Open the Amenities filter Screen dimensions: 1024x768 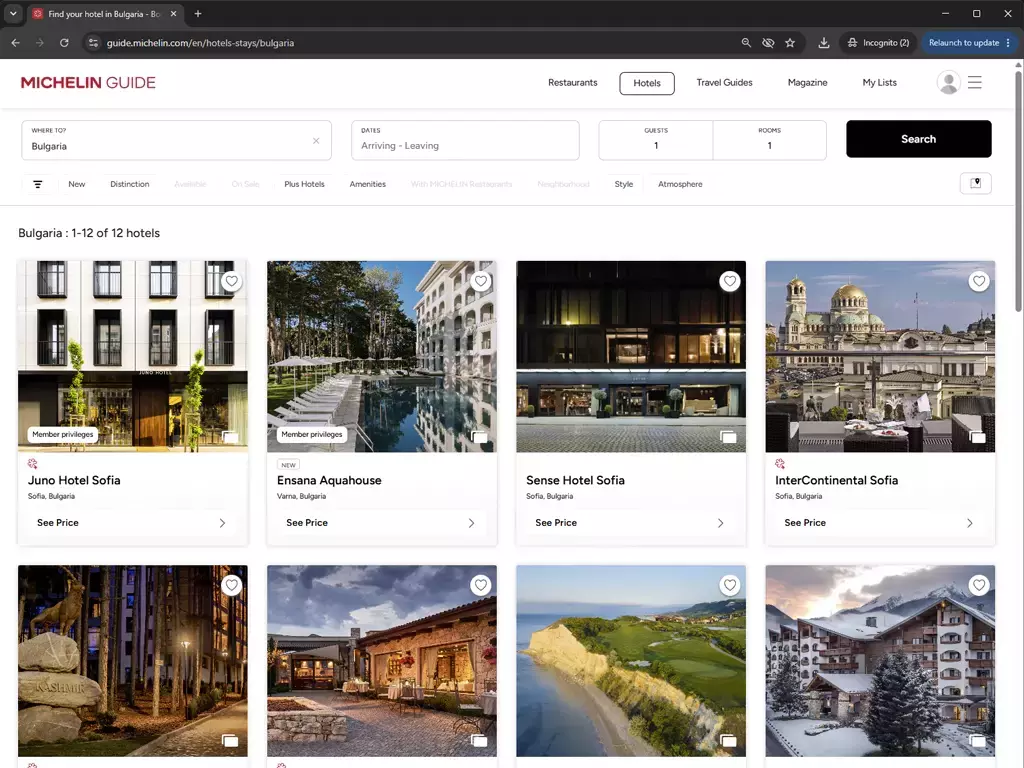tap(368, 184)
